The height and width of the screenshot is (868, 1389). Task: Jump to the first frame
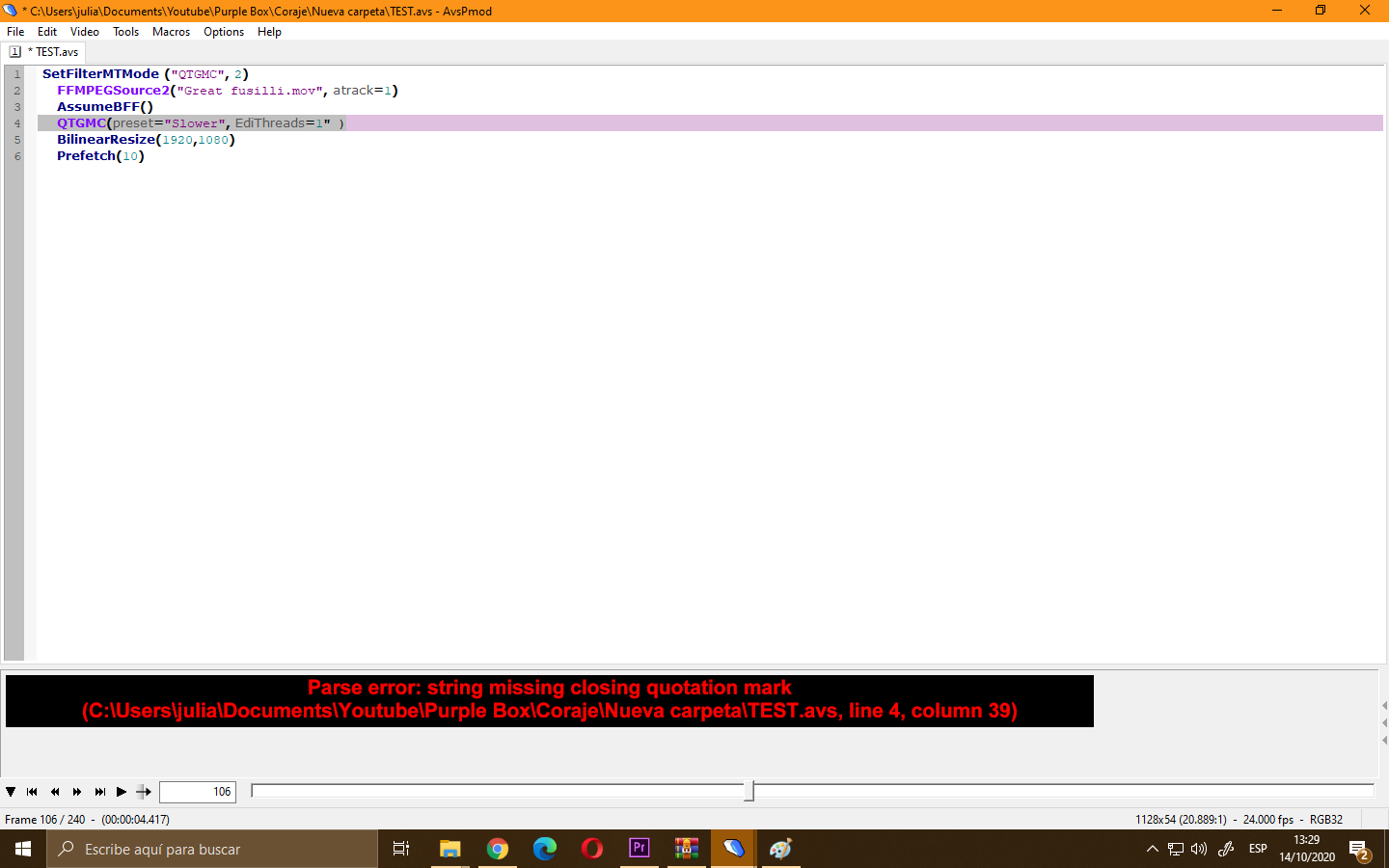click(x=32, y=792)
